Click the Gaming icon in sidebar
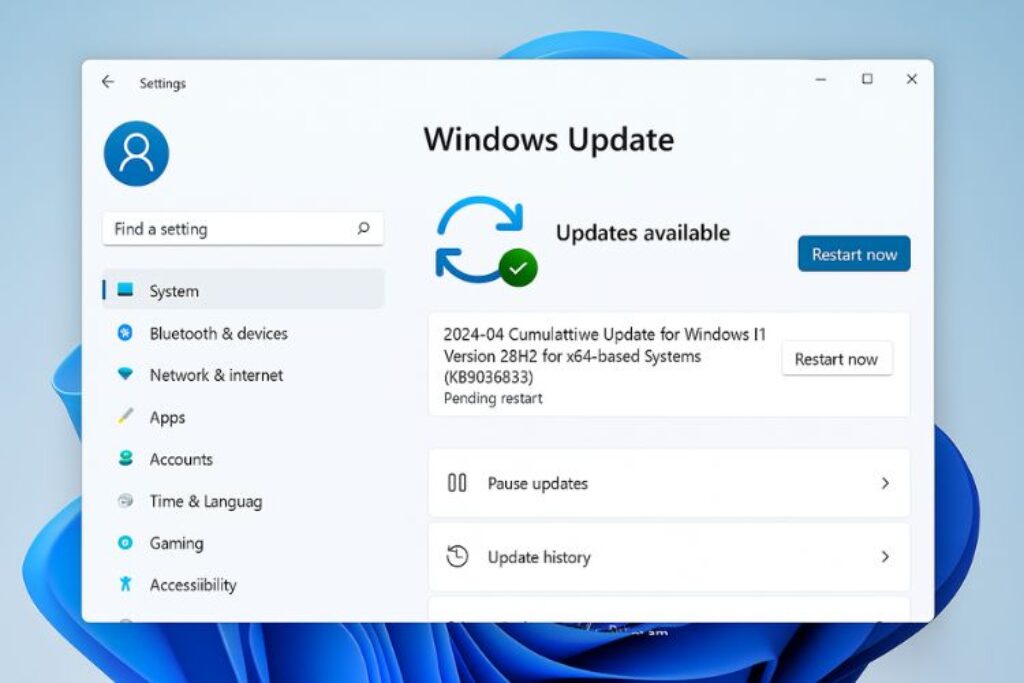Image resolution: width=1024 pixels, height=683 pixels. [x=125, y=543]
